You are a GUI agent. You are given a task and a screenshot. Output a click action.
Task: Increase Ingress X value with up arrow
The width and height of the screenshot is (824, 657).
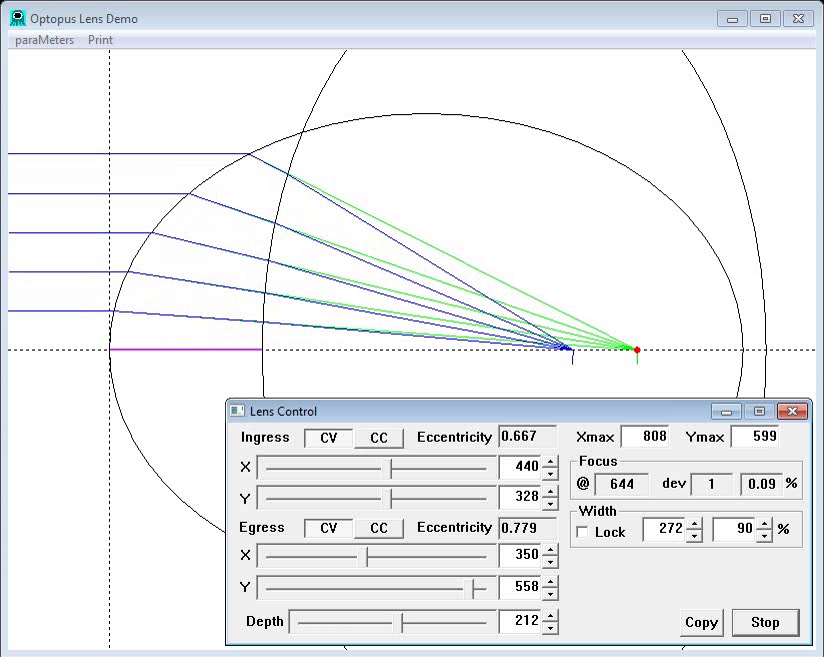550,462
